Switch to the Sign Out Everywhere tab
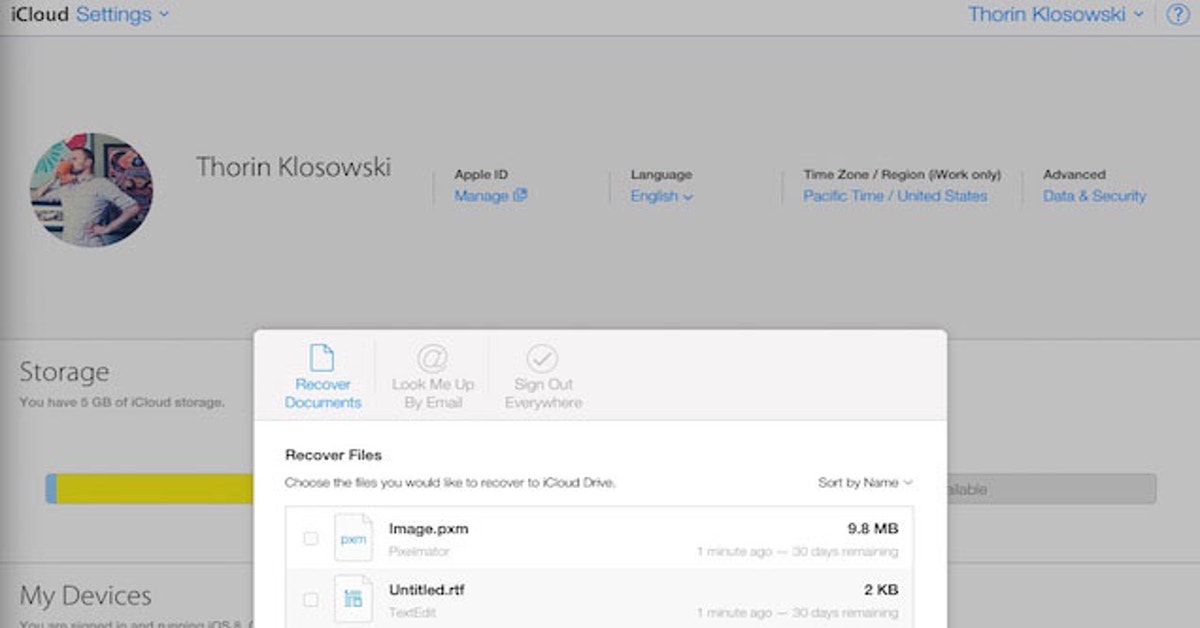 [543, 375]
